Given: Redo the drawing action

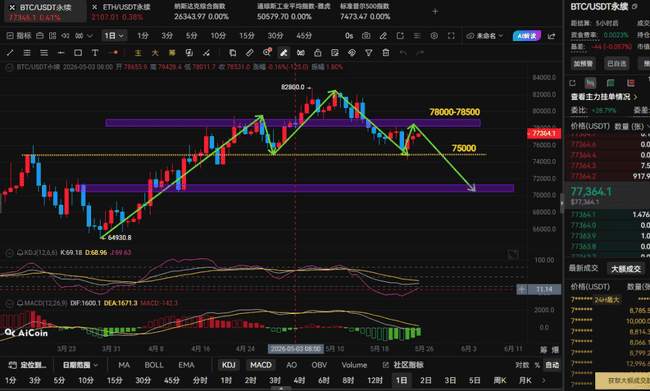Looking at the screenshot, I should (420, 53).
